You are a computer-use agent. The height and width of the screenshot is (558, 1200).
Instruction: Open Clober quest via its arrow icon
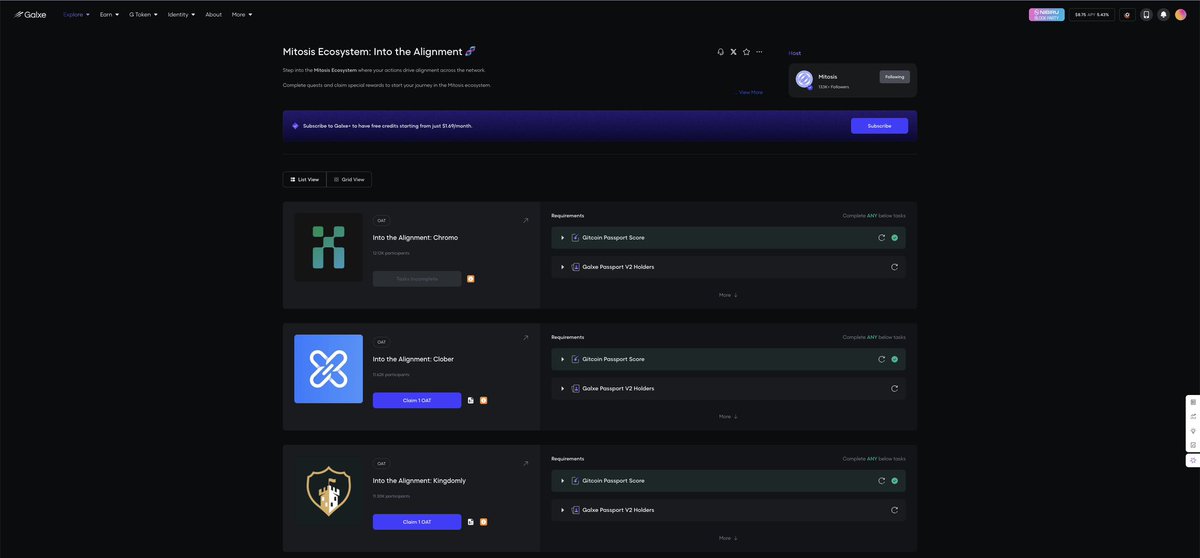525,338
